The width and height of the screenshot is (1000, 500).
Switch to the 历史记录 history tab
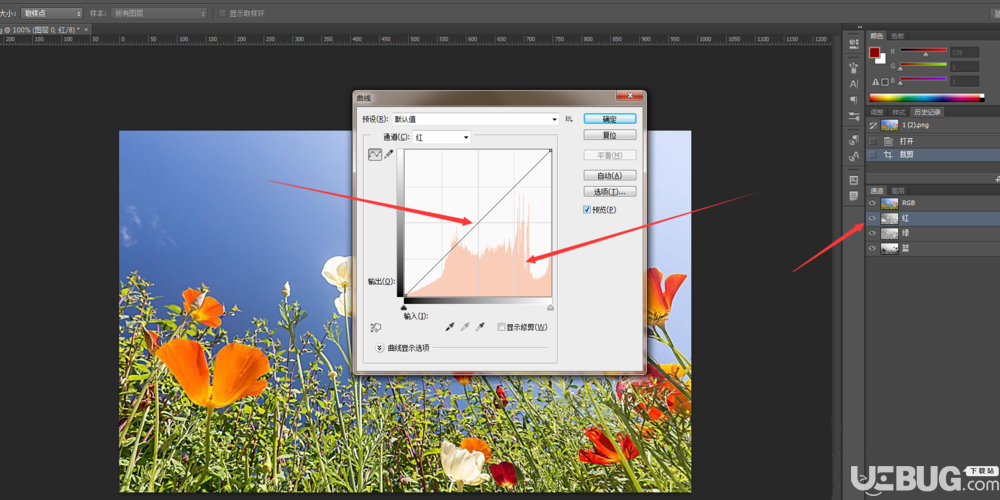(927, 112)
